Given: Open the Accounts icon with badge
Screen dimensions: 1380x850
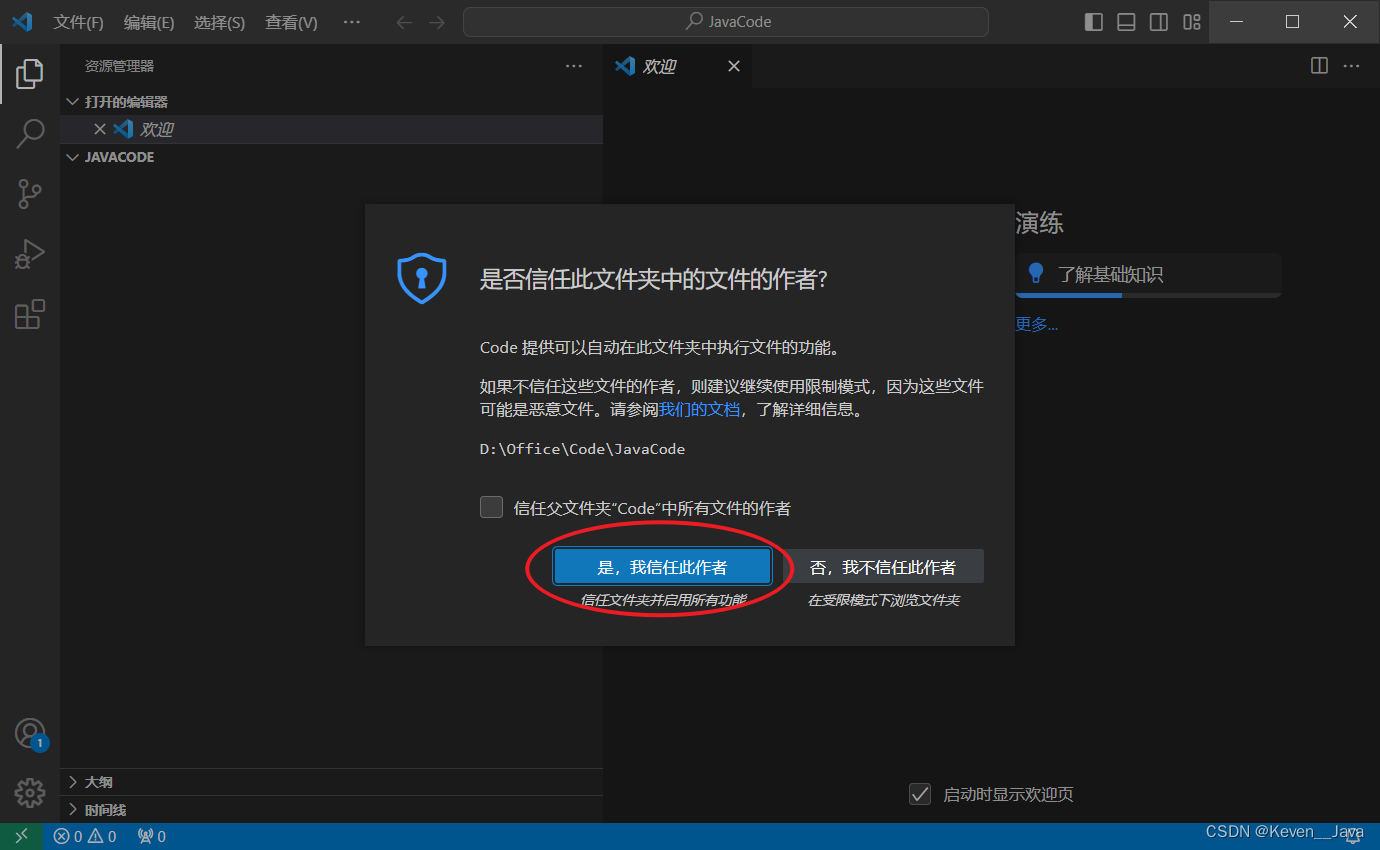Looking at the screenshot, I should [30, 734].
